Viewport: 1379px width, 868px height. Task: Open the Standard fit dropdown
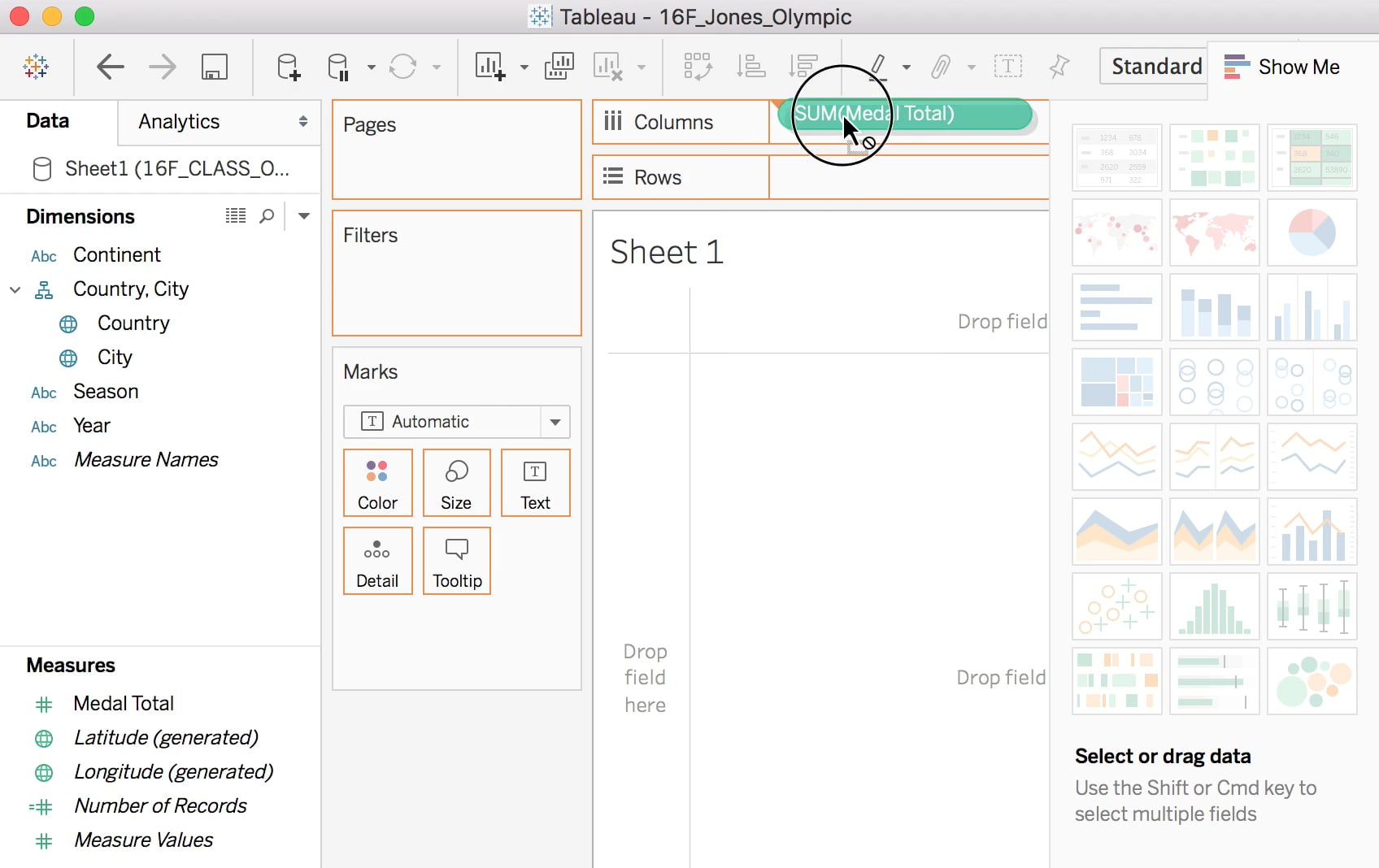tap(1153, 67)
